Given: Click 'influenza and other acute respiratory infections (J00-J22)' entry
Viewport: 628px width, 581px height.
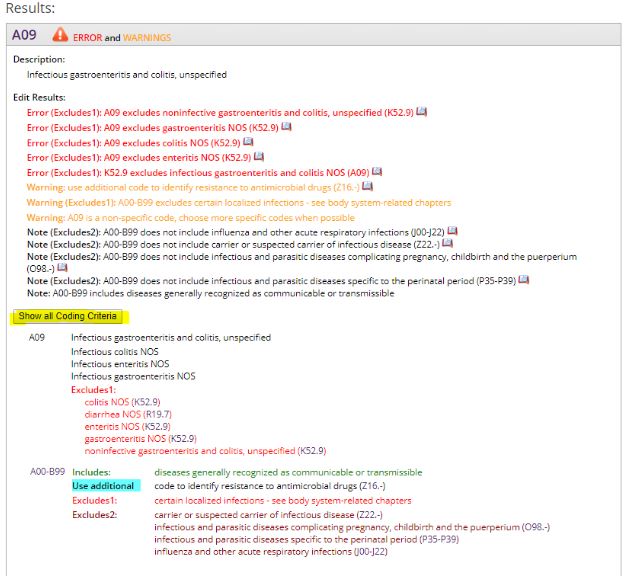Looking at the screenshot, I should click(x=271, y=552).
